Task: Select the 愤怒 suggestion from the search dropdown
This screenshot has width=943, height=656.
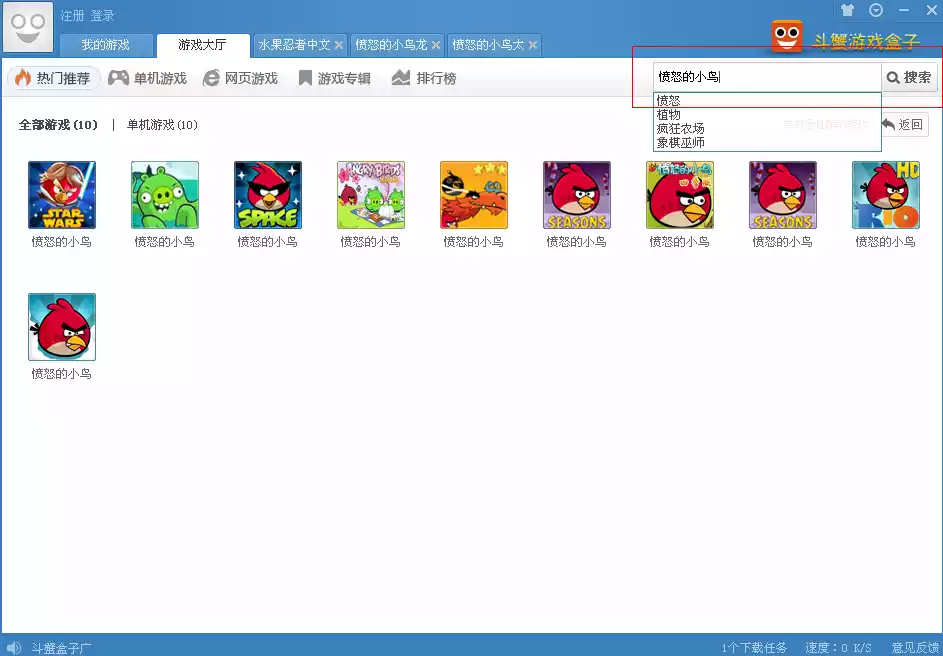Action: coord(669,101)
